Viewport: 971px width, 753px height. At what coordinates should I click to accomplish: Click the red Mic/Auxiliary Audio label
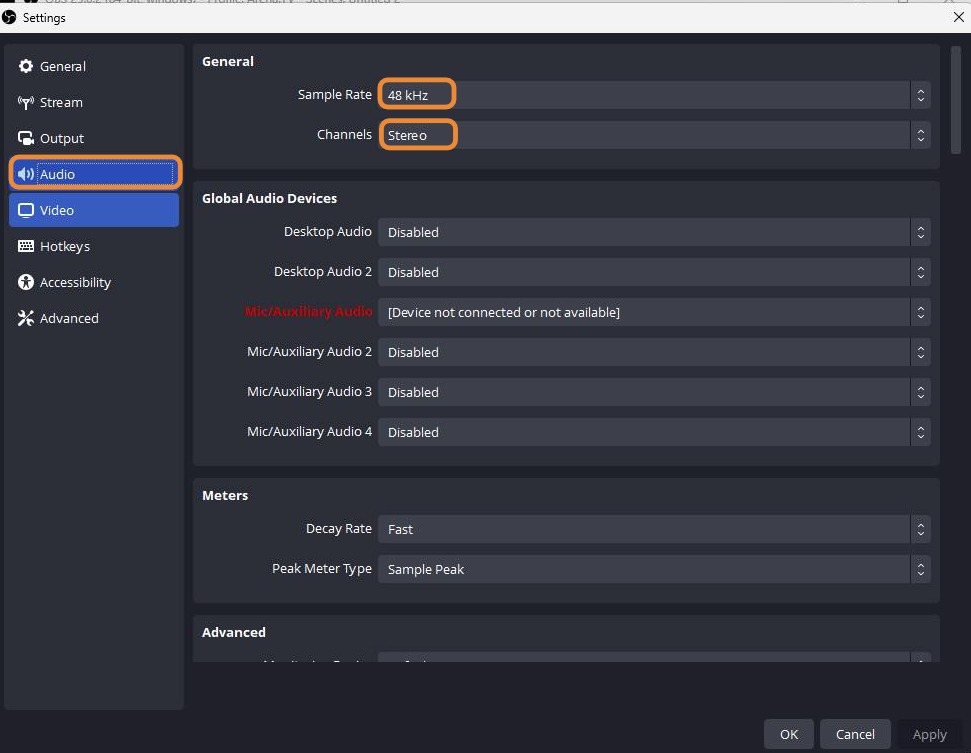(308, 311)
